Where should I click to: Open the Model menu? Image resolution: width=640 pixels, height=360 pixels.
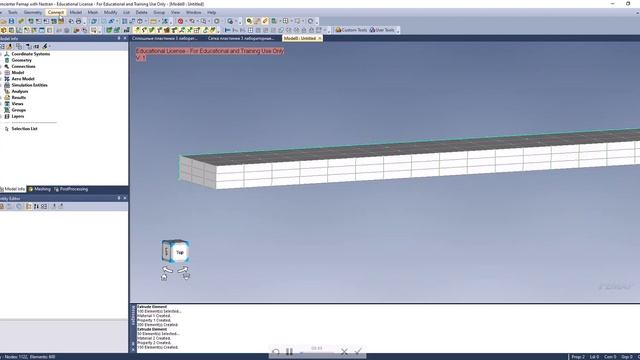[76, 13]
